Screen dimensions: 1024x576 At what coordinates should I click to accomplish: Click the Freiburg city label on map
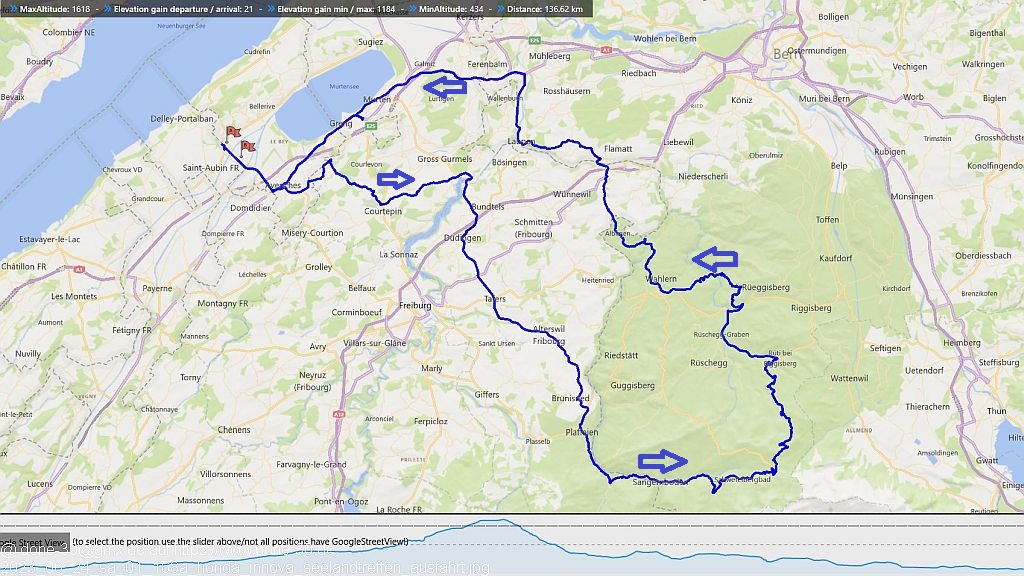tap(415, 305)
